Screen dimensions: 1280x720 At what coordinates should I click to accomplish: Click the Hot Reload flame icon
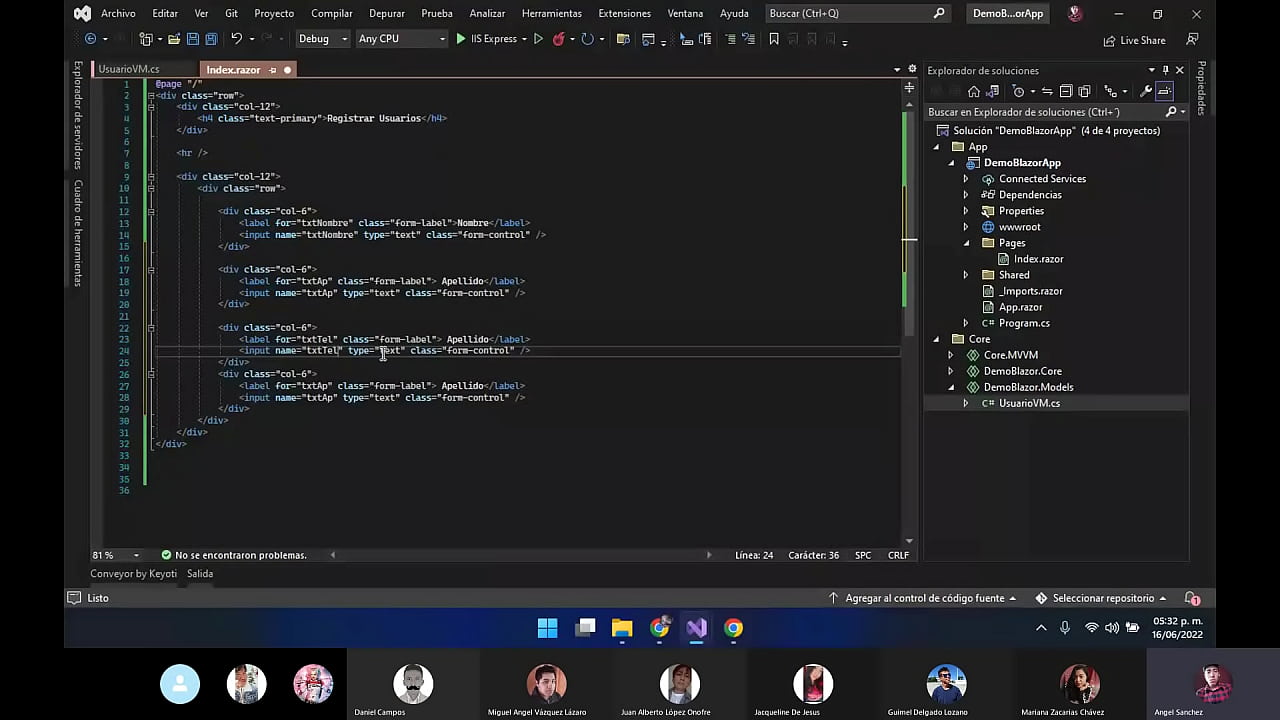coord(559,39)
